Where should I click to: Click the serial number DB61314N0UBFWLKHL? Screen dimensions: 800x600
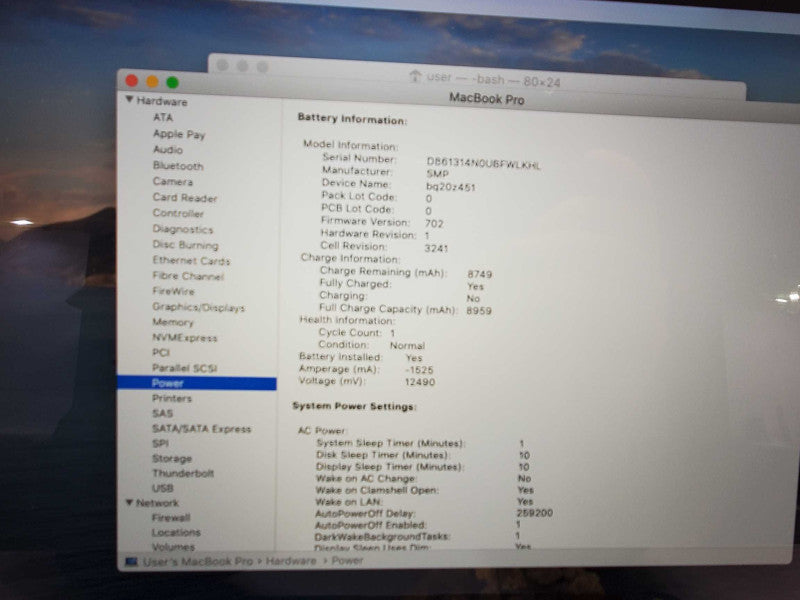pyautogui.click(x=483, y=164)
